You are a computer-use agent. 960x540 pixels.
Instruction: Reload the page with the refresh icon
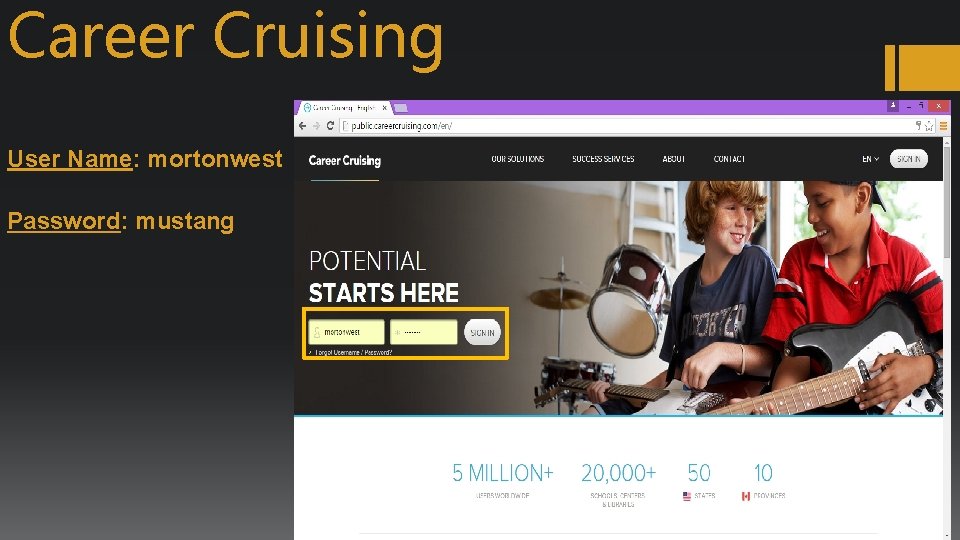click(330, 126)
